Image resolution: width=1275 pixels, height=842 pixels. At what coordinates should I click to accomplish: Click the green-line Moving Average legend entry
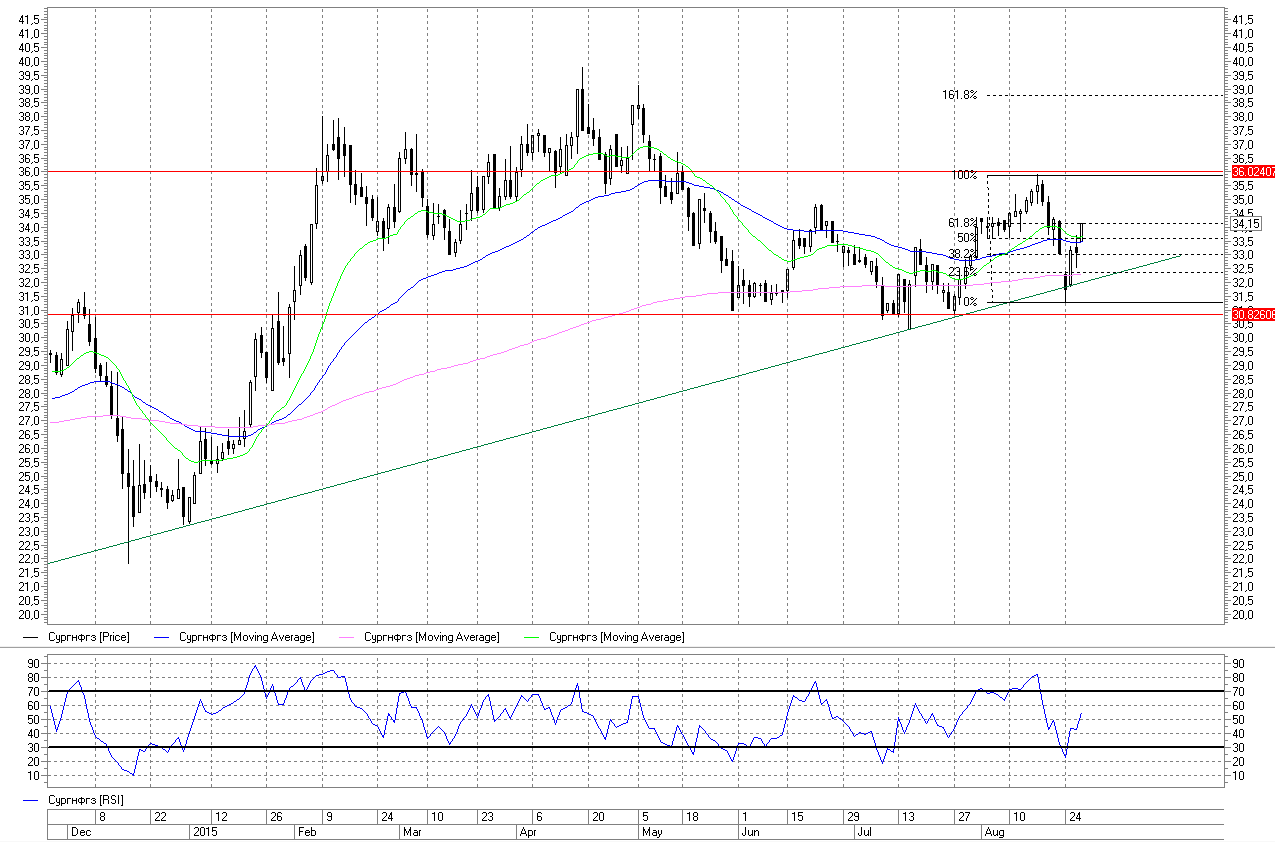[616, 637]
